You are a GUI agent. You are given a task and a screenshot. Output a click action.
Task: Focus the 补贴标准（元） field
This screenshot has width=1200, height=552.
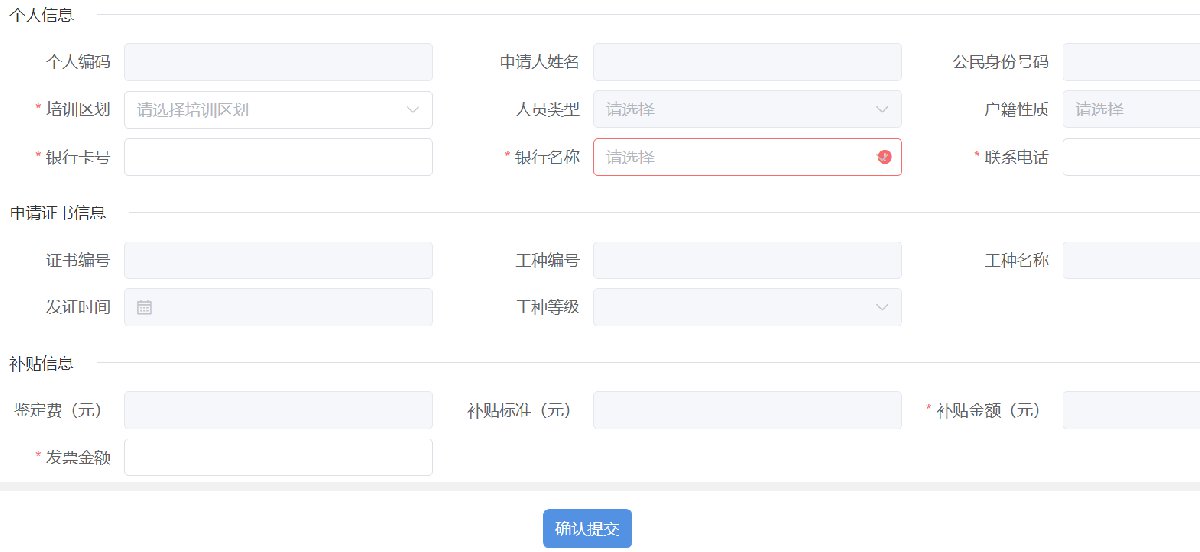pyautogui.click(x=747, y=410)
